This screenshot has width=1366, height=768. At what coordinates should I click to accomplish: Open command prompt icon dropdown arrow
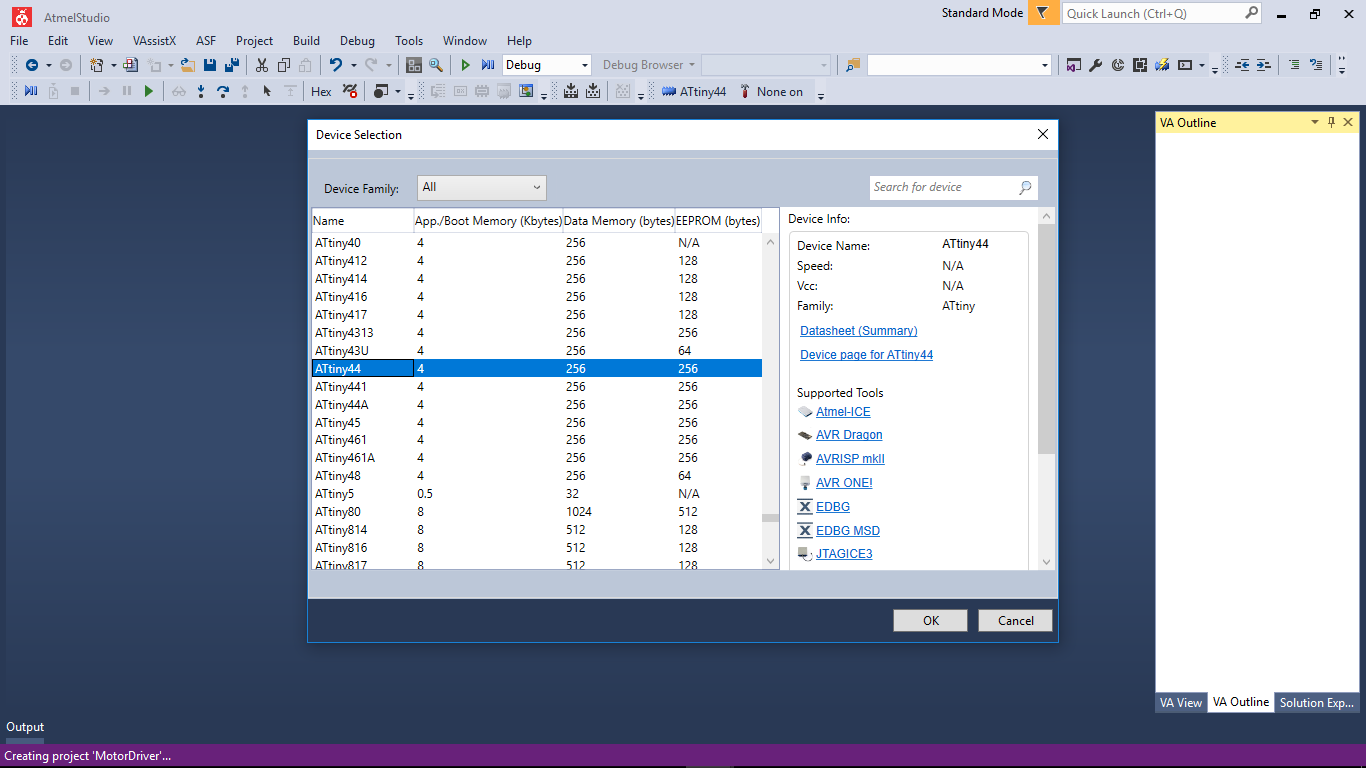point(1202,65)
